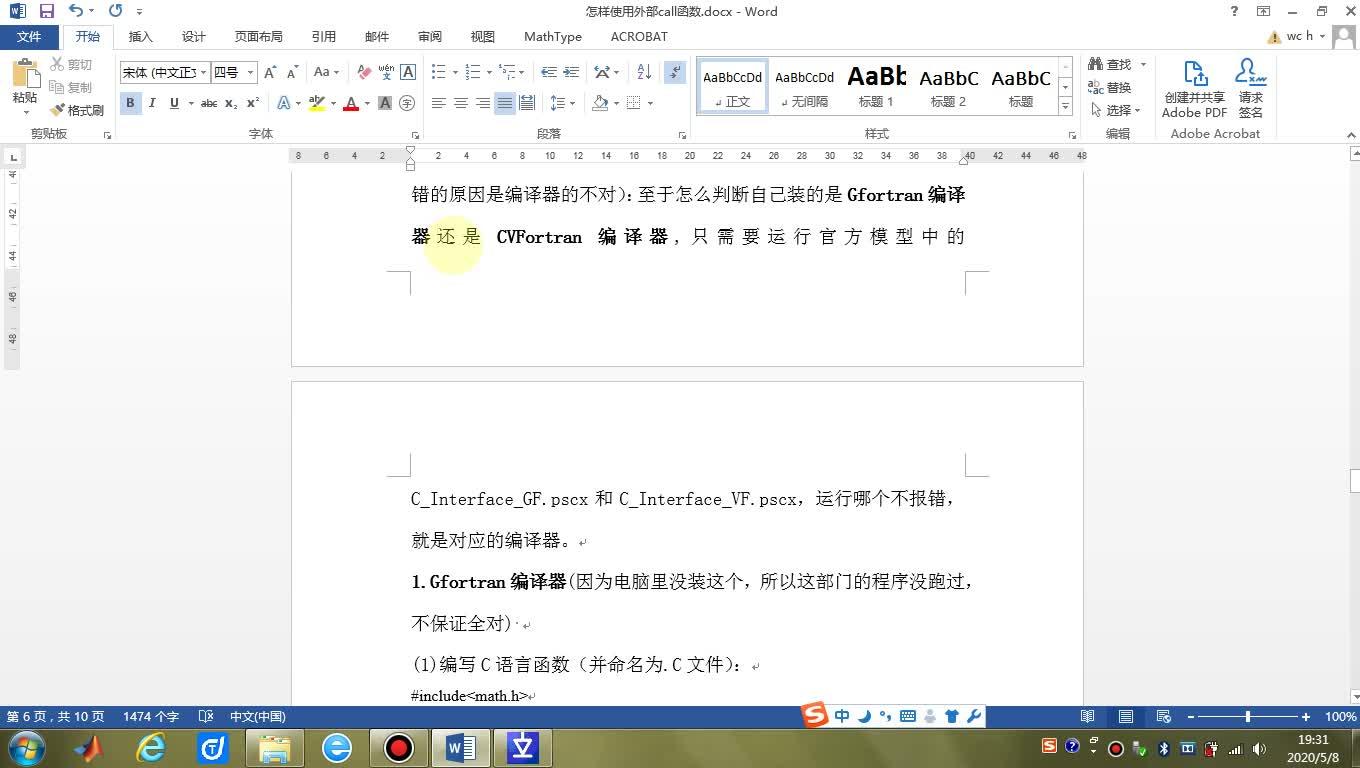Expand the line spacing options
Image resolution: width=1360 pixels, height=768 pixels.
click(x=570, y=103)
